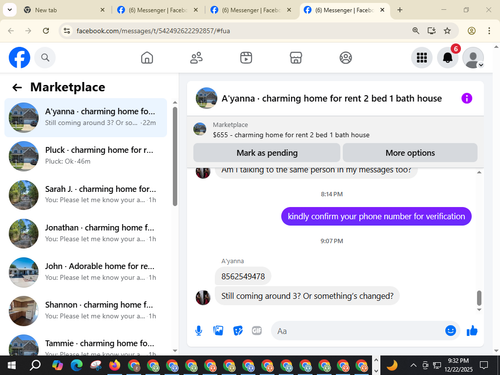The height and width of the screenshot is (375, 500).
Task: Open the Windows Start menu
Action: 11,365
